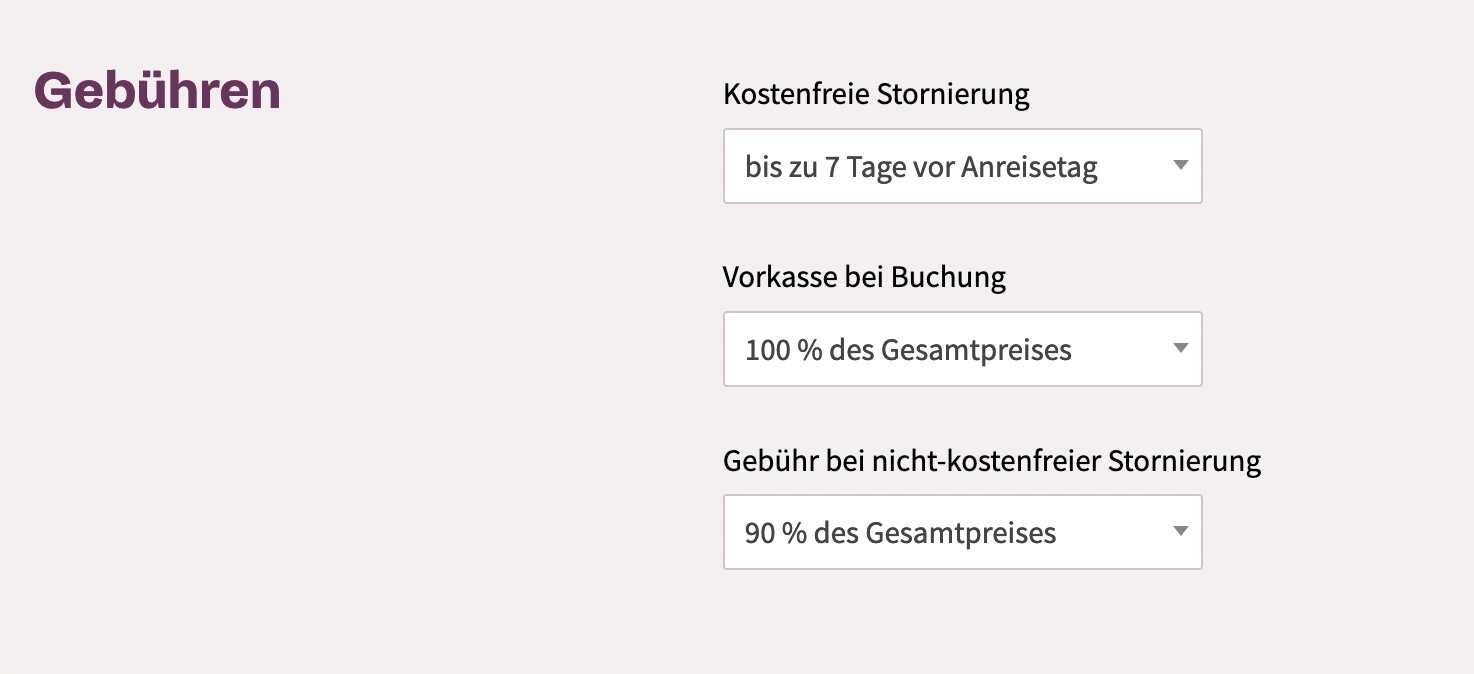The width and height of the screenshot is (1474, 674).
Task: Open the Kostenfreie Stornierung dropdown
Action: (962, 166)
